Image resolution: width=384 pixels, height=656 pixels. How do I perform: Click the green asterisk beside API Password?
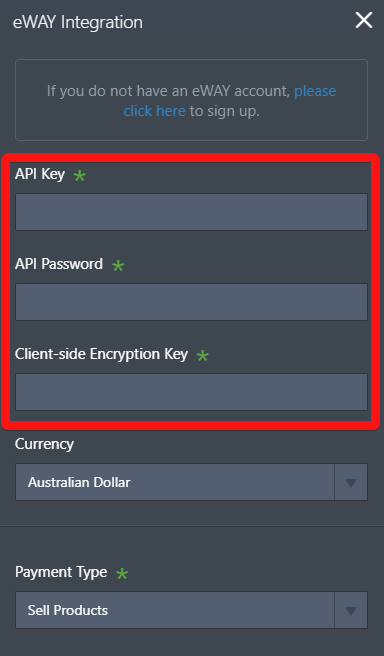pyautogui.click(x=118, y=266)
